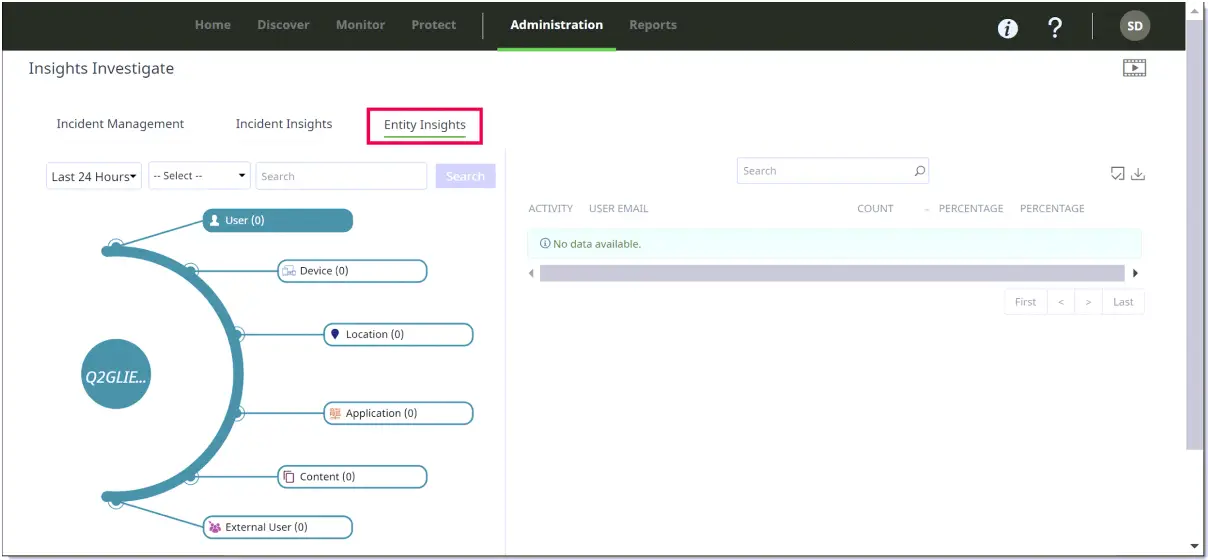Click the next page > button
The width and height of the screenshot is (1208, 560).
1088,302
